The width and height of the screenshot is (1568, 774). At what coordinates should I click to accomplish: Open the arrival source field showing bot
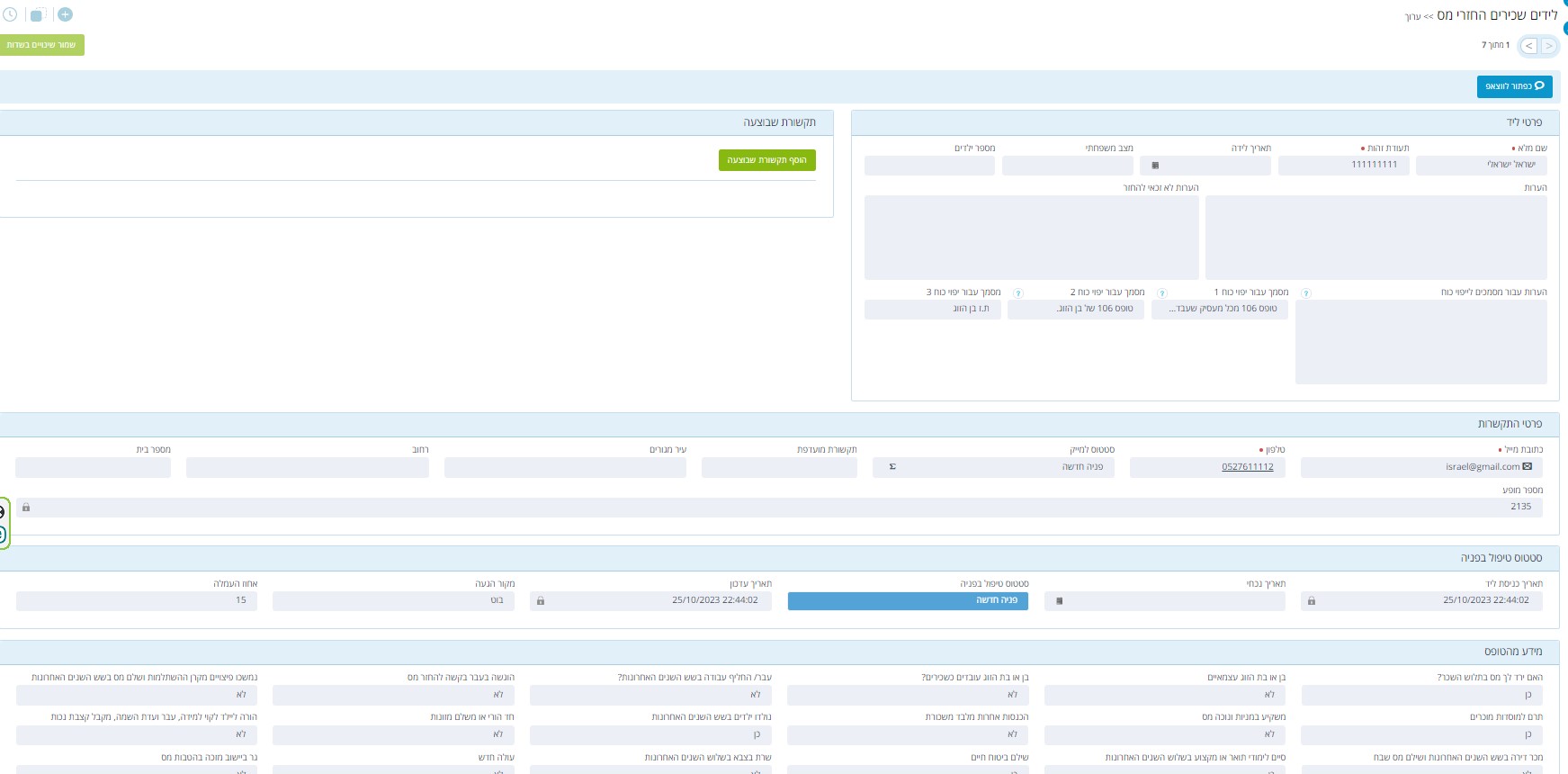394,600
